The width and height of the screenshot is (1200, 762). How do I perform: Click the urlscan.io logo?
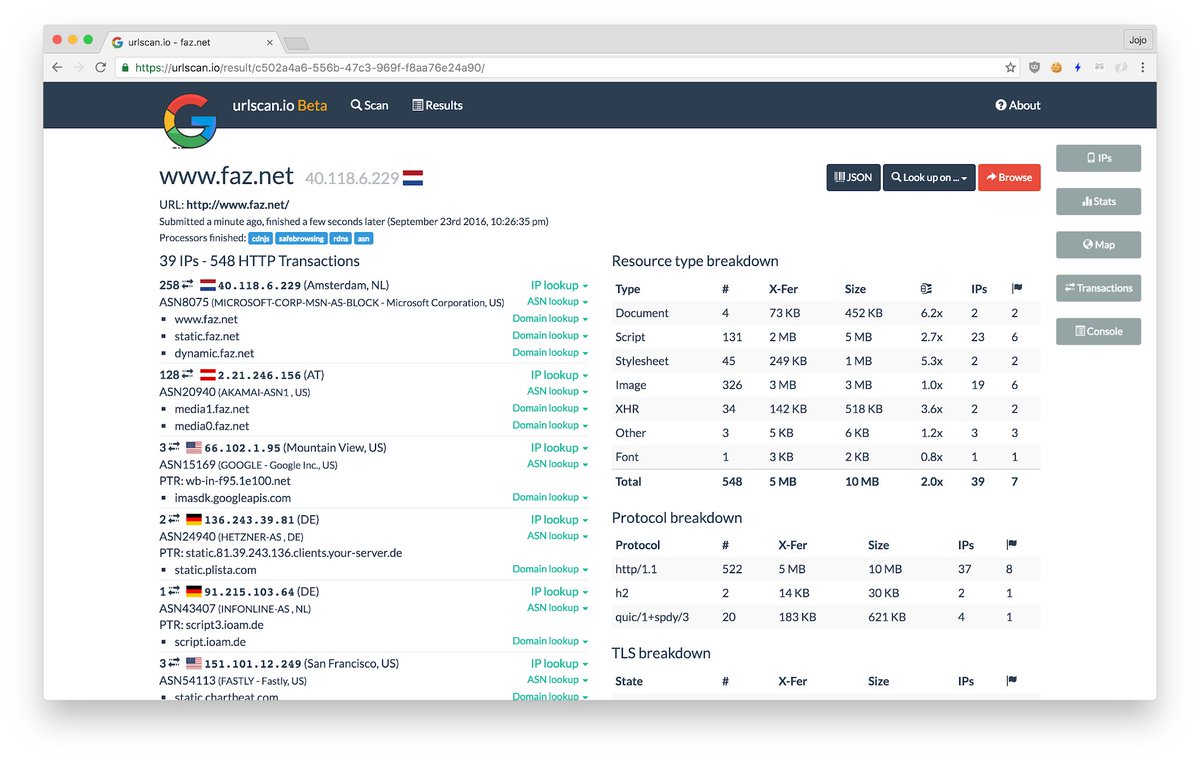[x=189, y=121]
